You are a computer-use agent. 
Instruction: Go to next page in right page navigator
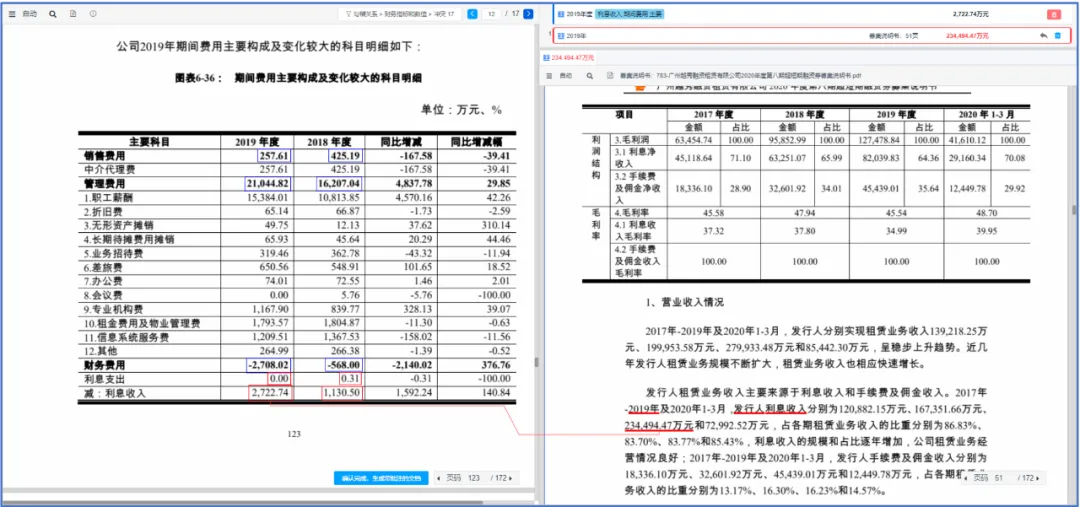1037,478
